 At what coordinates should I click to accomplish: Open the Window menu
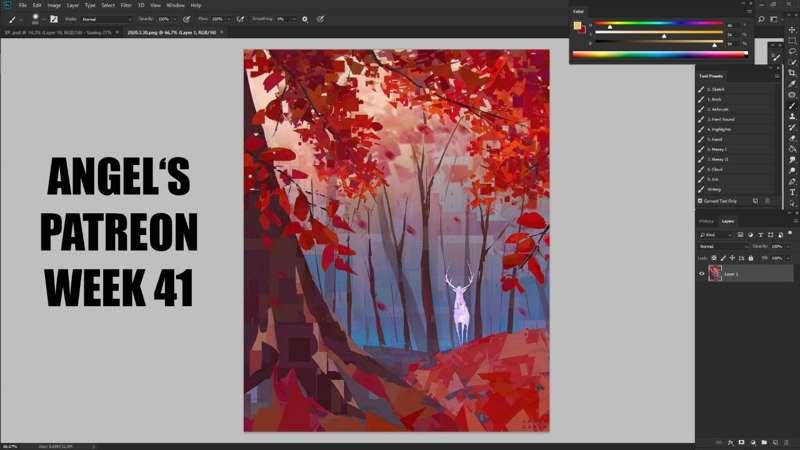(176, 5)
